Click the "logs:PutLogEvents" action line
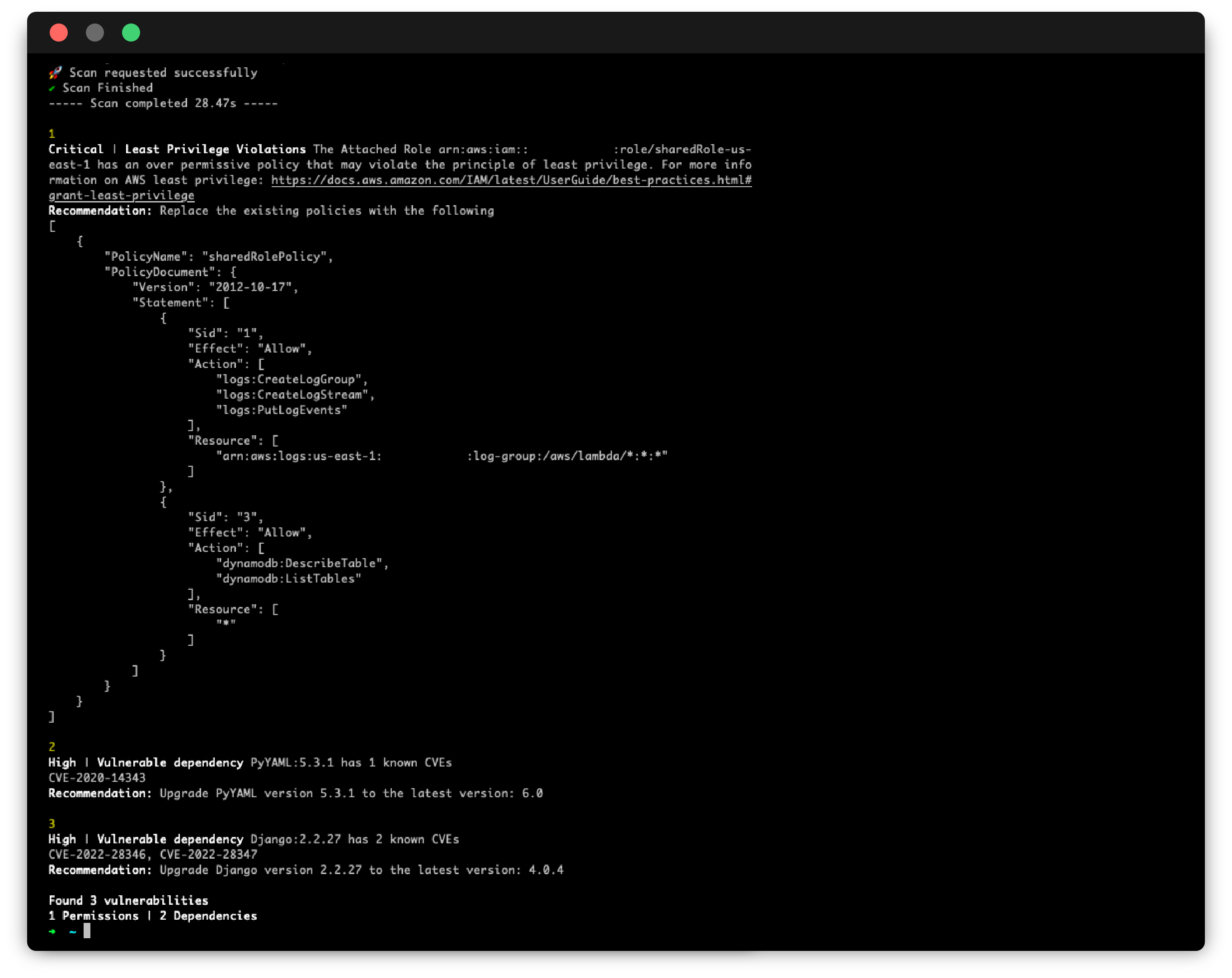Image resolution: width=1232 pixels, height=978 pixels. coord(281,410)
